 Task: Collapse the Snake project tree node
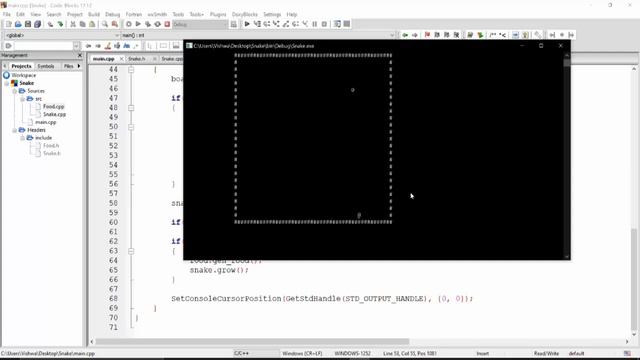pos(7,83)
